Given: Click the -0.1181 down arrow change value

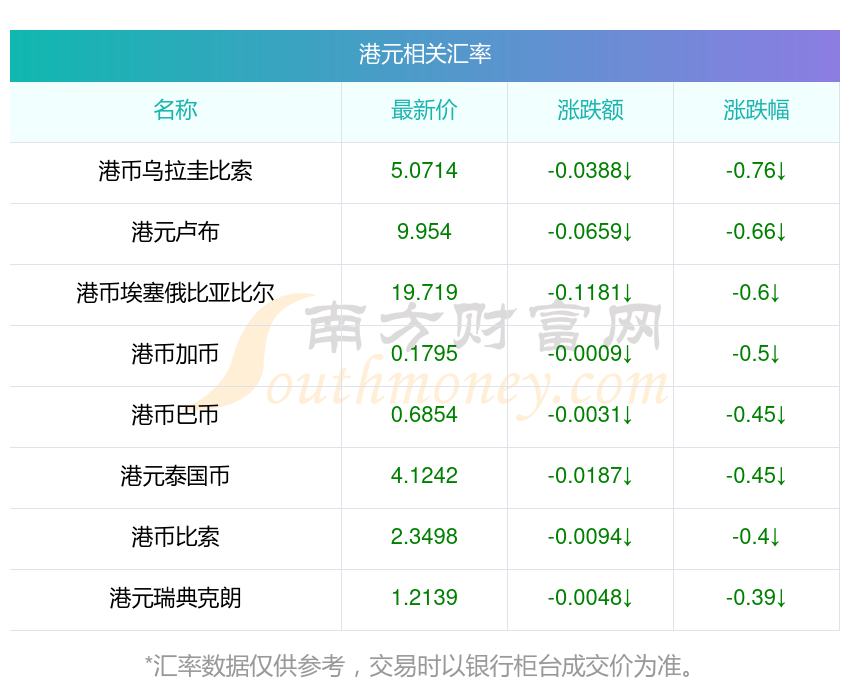Looking at the screenshot, I should click(590, 293).
